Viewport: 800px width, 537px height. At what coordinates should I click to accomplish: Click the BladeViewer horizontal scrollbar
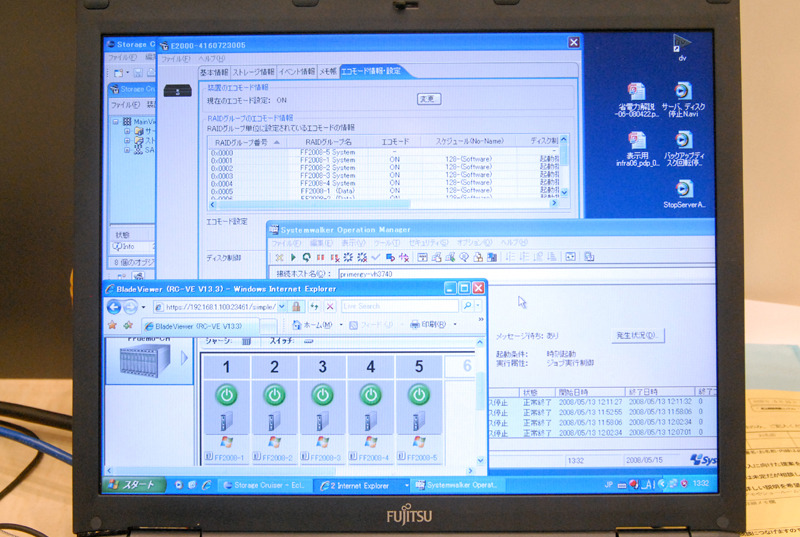[x=290, y=470]
